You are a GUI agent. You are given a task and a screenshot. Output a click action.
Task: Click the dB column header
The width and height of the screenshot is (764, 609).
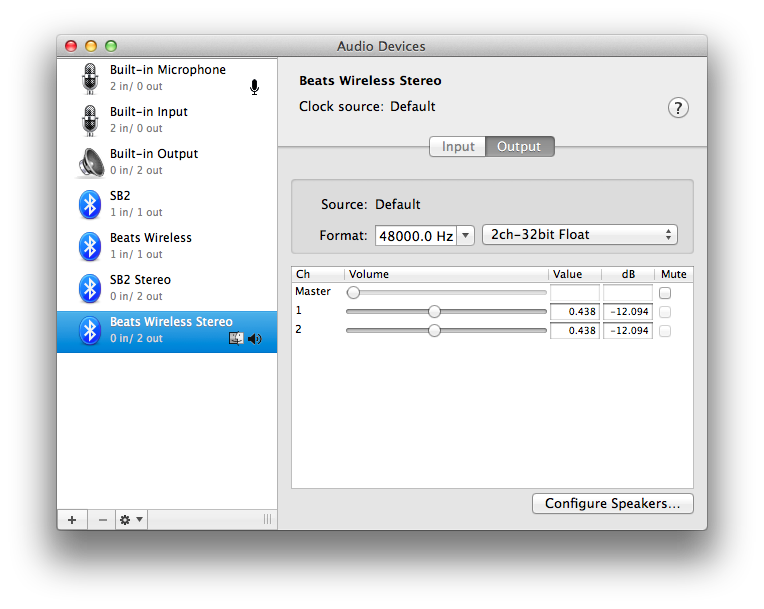click(628, 274)
